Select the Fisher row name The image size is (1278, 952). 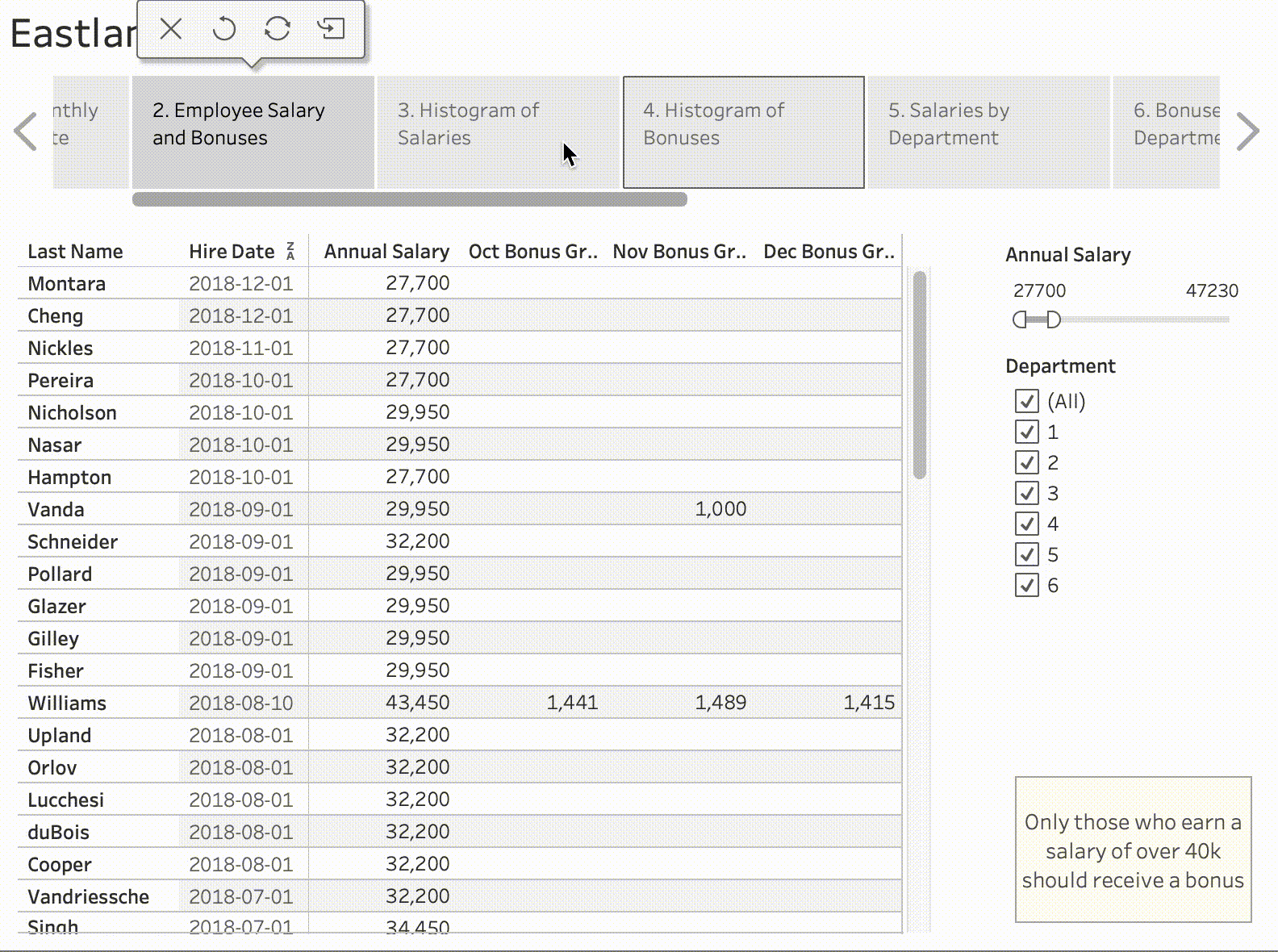(x=55, y=671)
